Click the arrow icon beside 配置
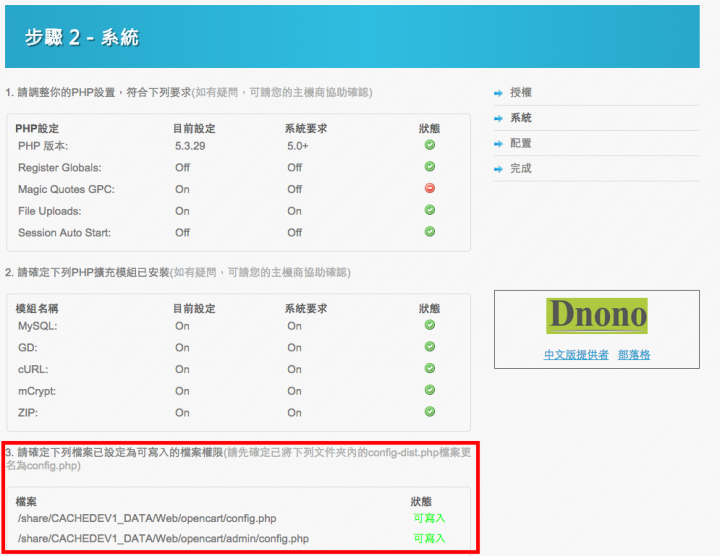This screenshot has height=556, width=720. click(x=498, y=144)
